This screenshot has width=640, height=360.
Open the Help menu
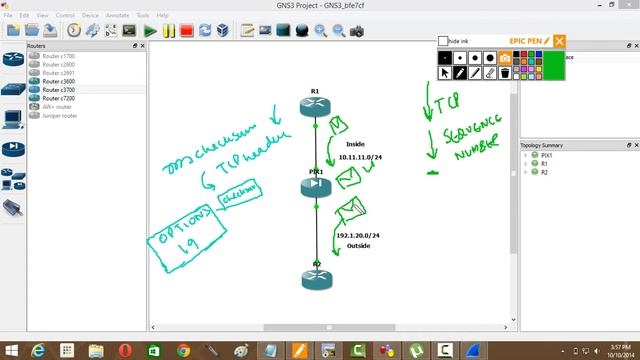point(162,15)
